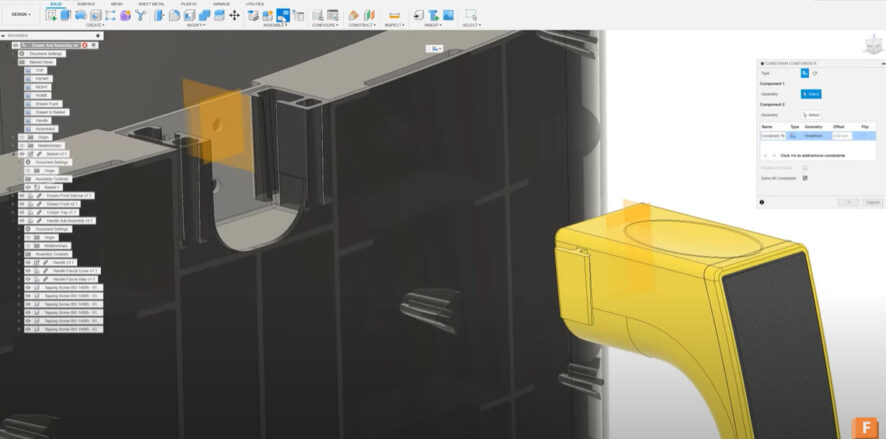This screenshot has width=886, height=439.
Task: Choose the rotate constraint type icon
Action: click(815, 73)
